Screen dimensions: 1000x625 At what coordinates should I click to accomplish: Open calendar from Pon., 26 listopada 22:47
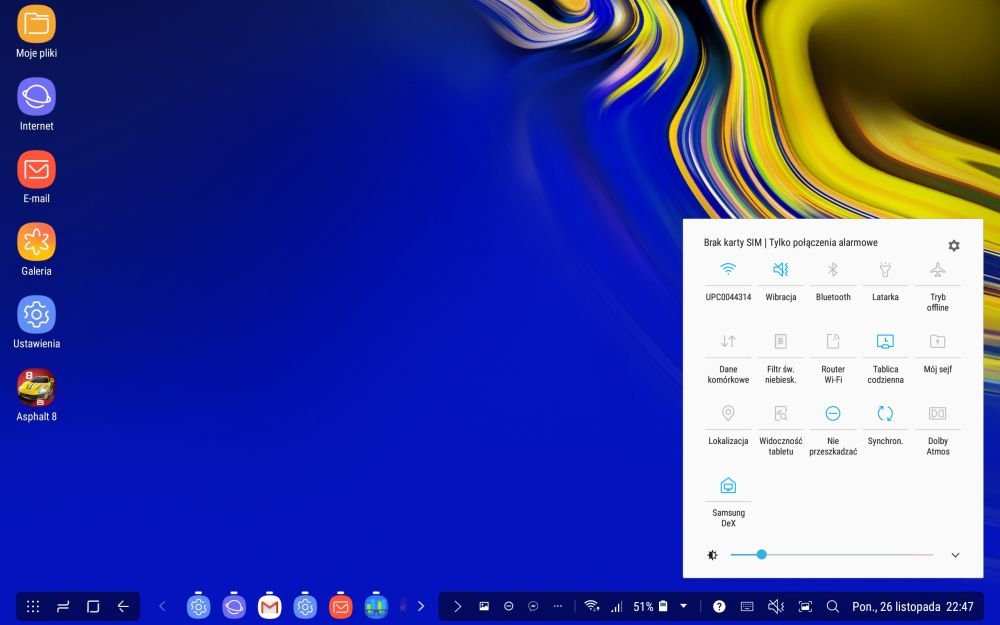pyautogui.click(x=913, y=607)
